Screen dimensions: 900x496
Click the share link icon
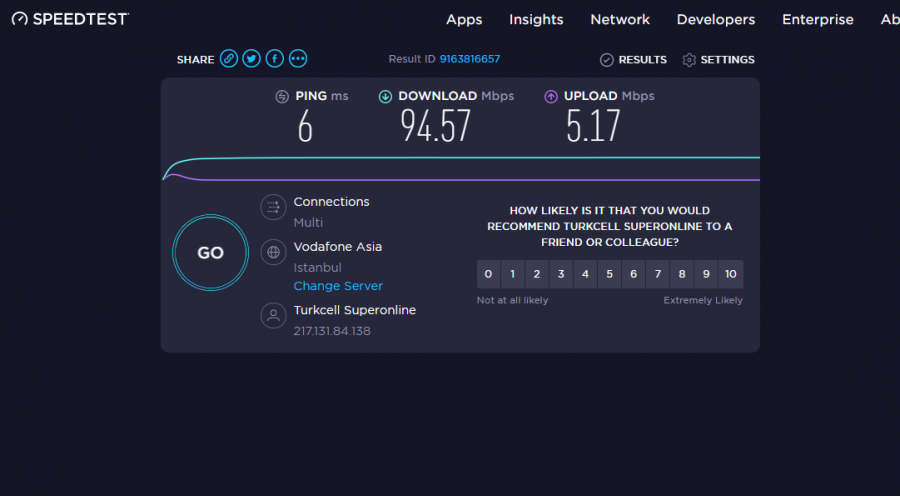tap(229, 59)
